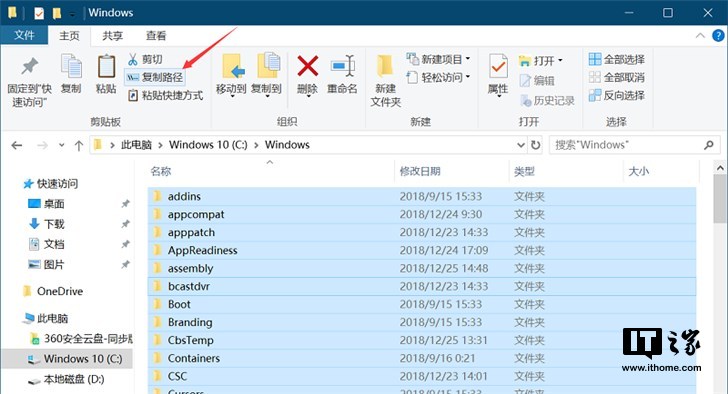Open 360安全云盘 in sidebar
Image resolution: width=728 pixels, height=394 pixels.
81,339
